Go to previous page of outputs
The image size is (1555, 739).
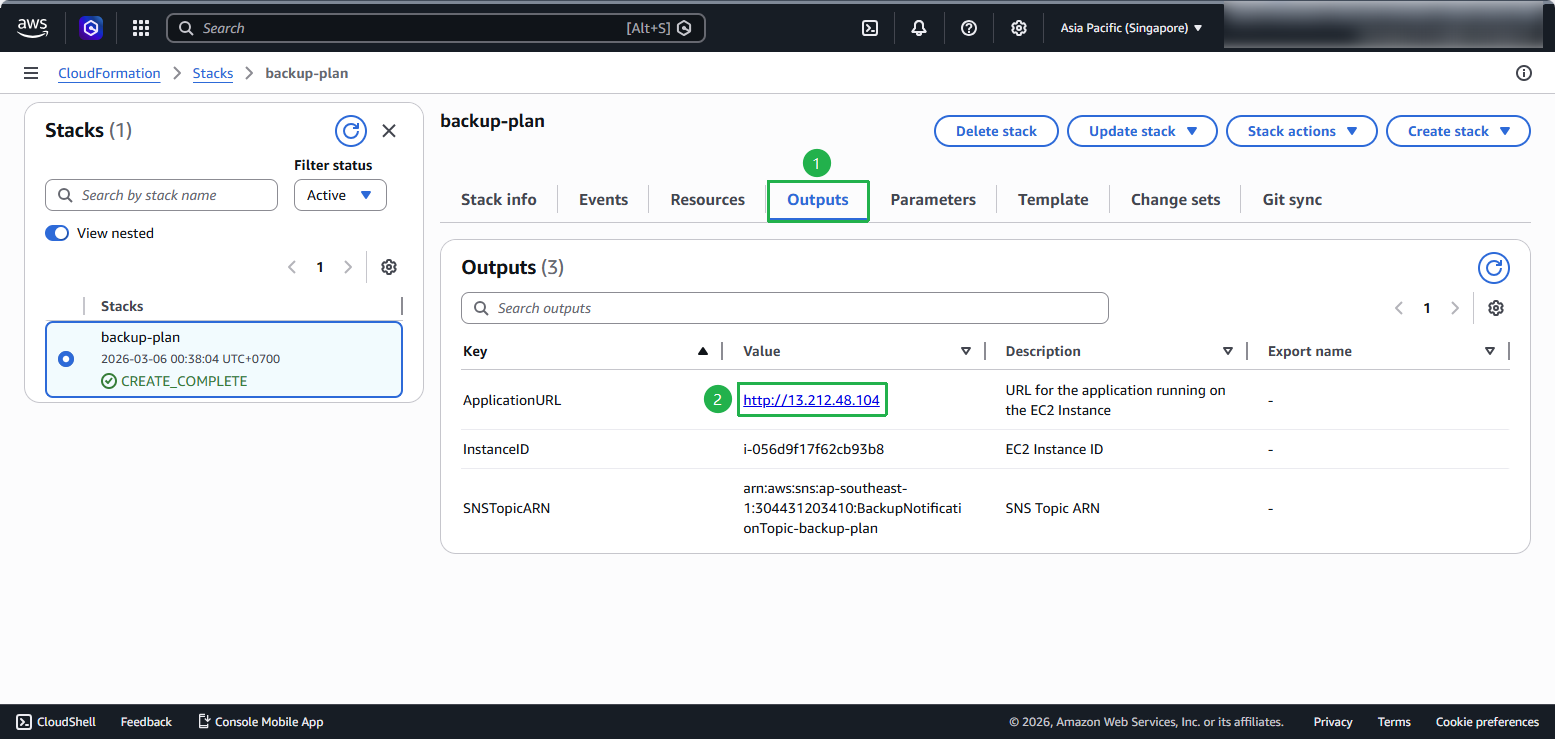[1399, 308]
